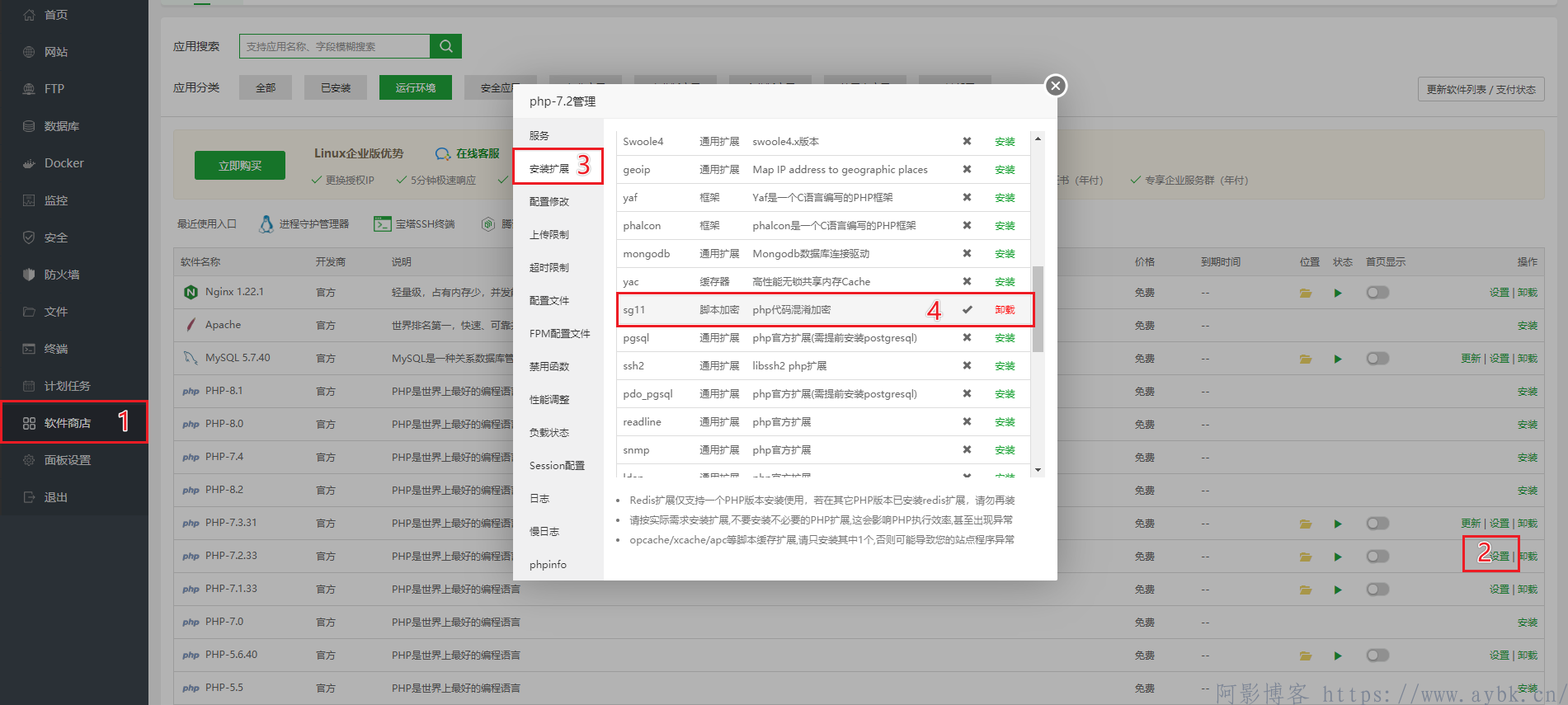The image size is (1568, 705).
Task: Click the 宝塔SSH终端 shortcut icon
Action: [382, 223]
